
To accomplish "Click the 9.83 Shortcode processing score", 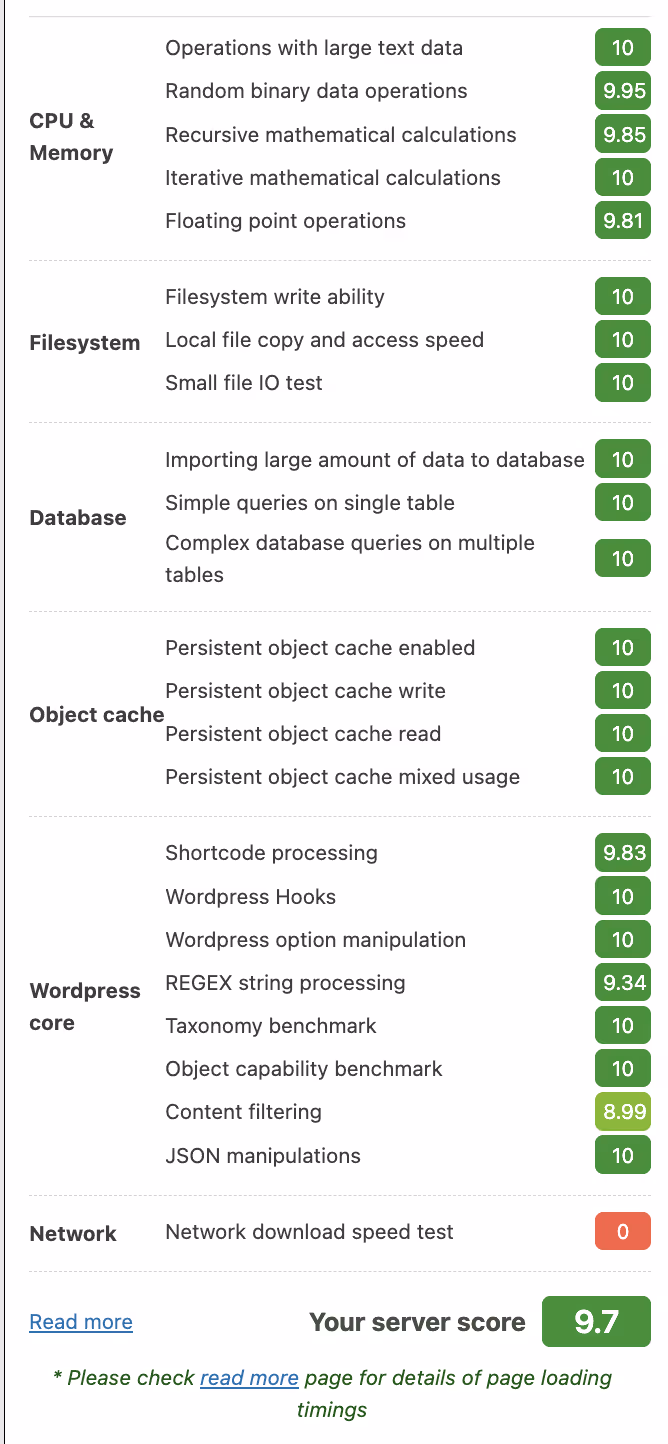I will (622, 853).
